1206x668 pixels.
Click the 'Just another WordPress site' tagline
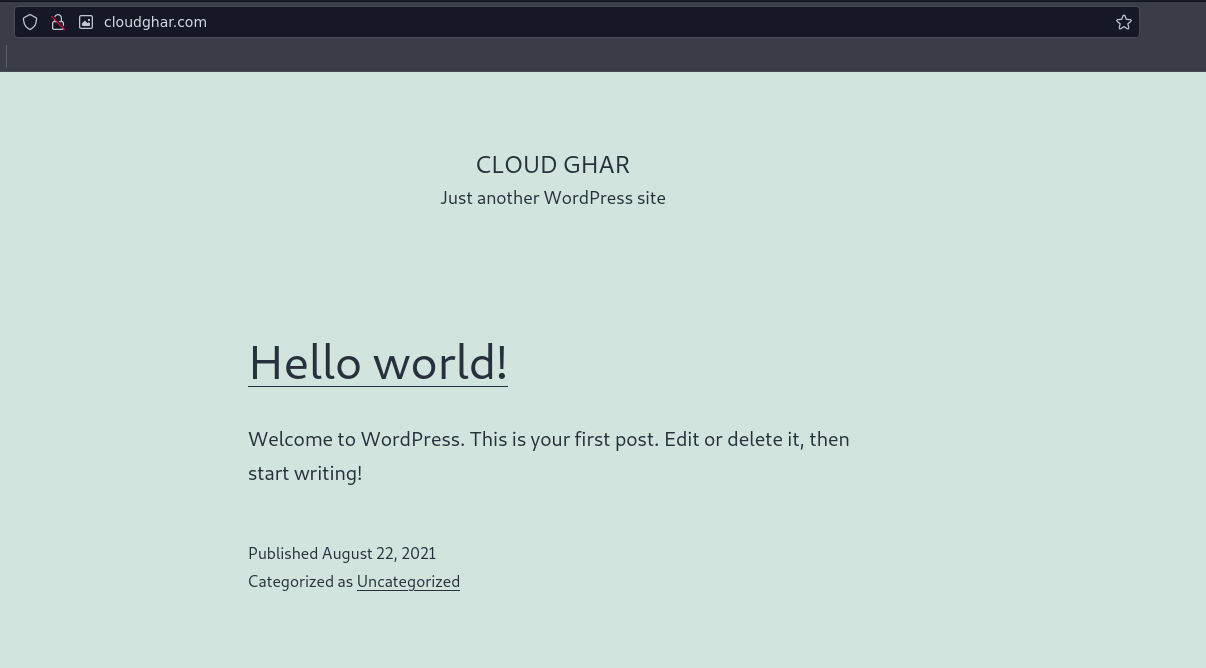[553, 198]
